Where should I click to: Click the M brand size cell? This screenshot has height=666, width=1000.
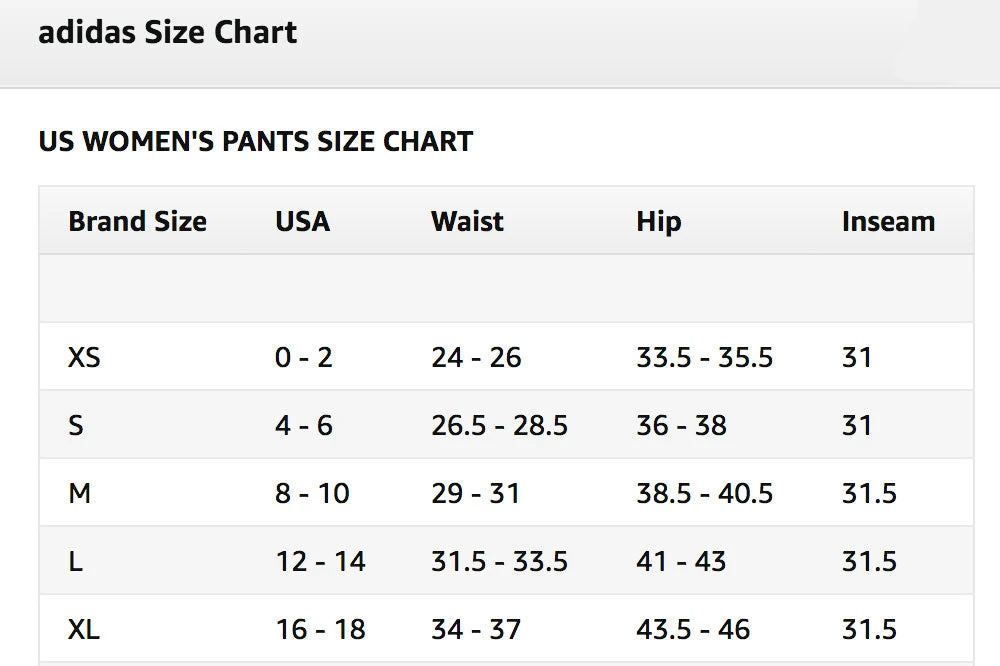pos(79,493)
